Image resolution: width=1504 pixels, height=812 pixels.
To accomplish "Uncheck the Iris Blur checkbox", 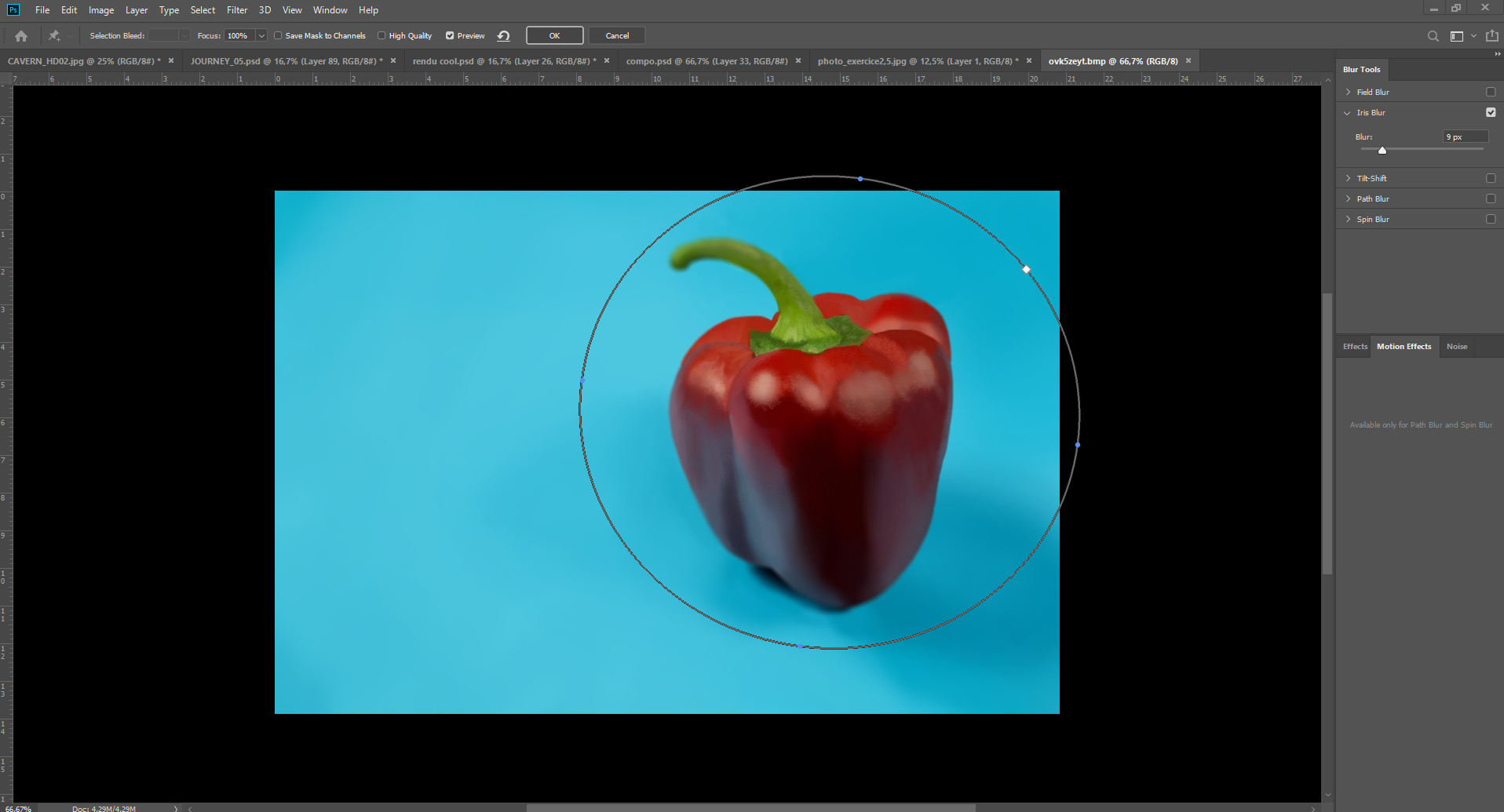I will pos(1490,113).
